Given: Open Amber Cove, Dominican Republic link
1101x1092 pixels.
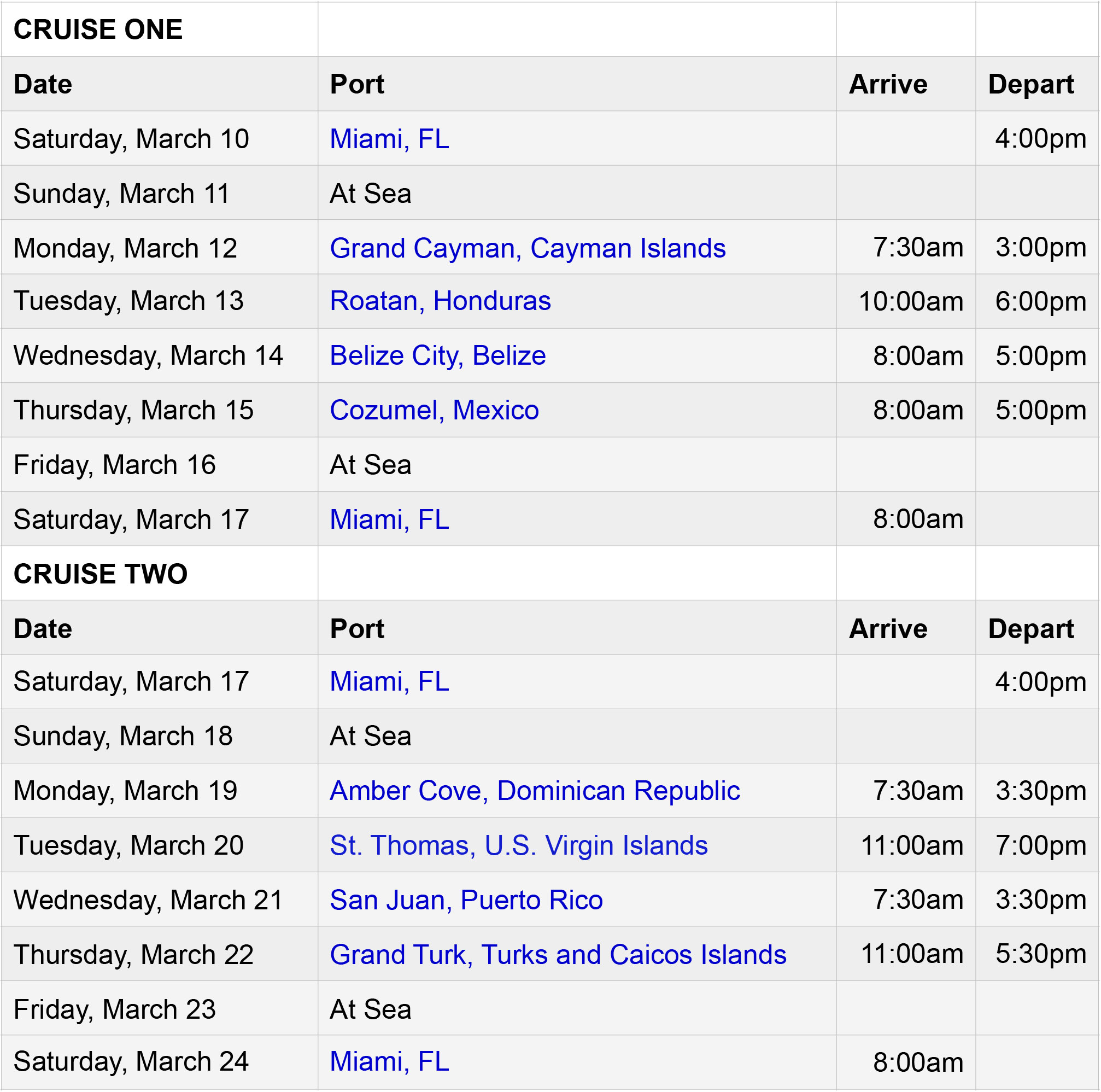Looking at the screenshot, I should [535, 791].
